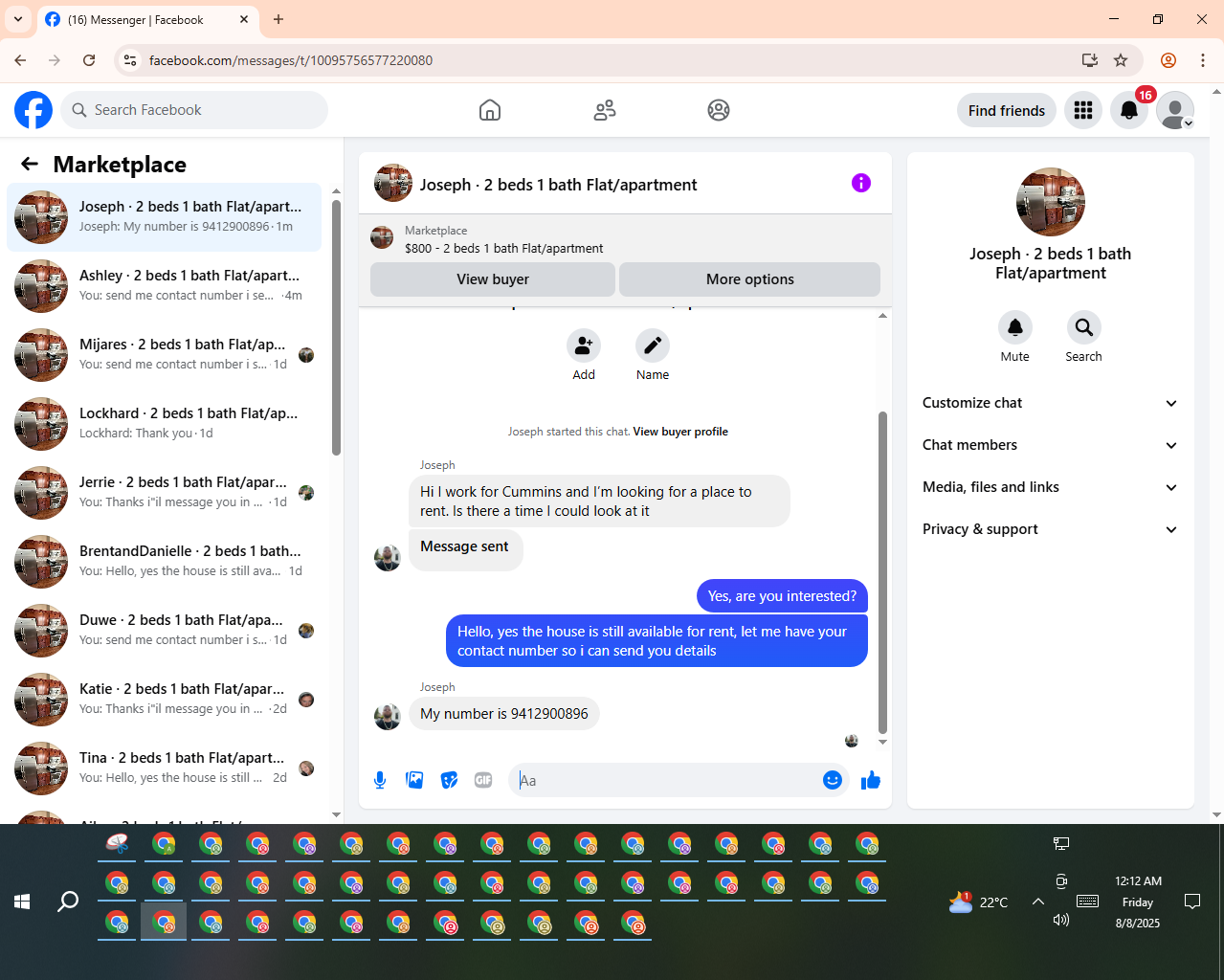This screenshot has height=980, width=1224.
Task: Open the taskbar clock showing 12:12 AM
Action: tap(1138, 902)
